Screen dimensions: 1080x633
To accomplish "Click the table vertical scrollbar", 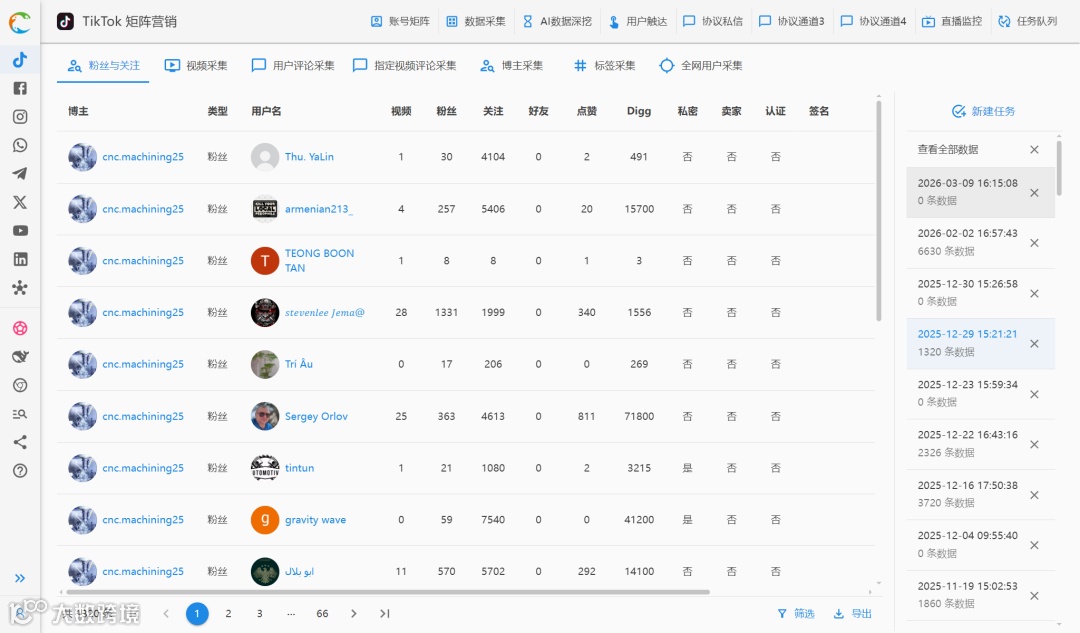I will [879, 211].
